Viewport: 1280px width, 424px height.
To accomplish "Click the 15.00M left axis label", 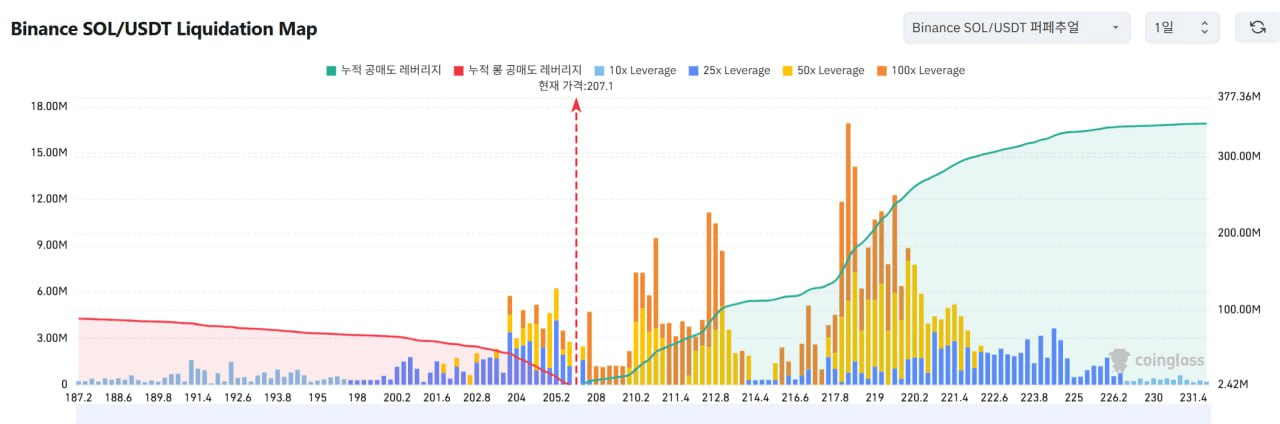I will (x=49, y=153).
